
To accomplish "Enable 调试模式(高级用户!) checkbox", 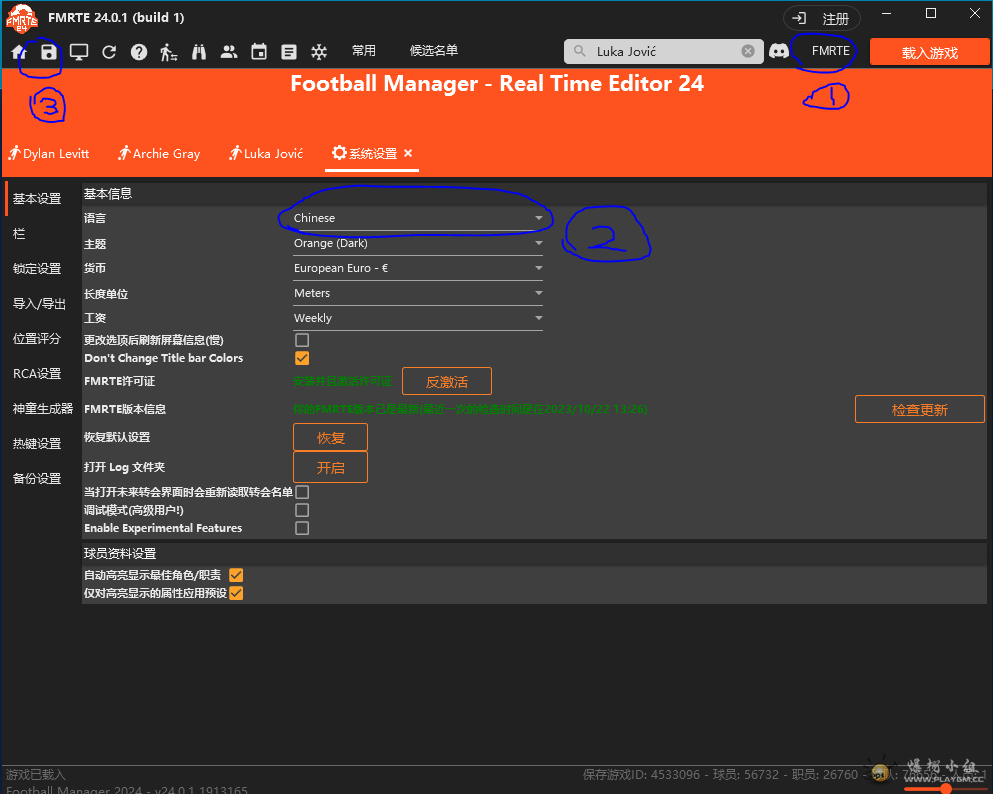I will pos(302,510).
